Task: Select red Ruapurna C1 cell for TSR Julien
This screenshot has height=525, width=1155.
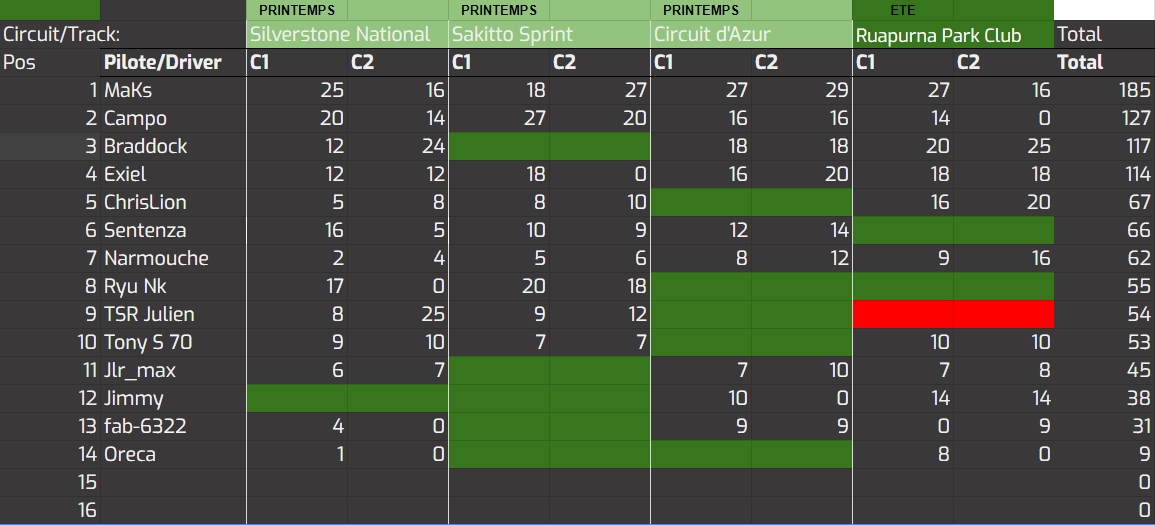Action: 903,314
